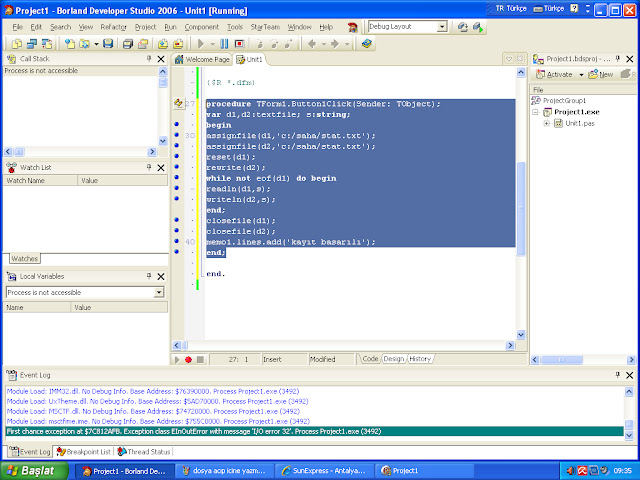
Task: Select the I/O error 32 exception log line
Action: tap(315, 431)
